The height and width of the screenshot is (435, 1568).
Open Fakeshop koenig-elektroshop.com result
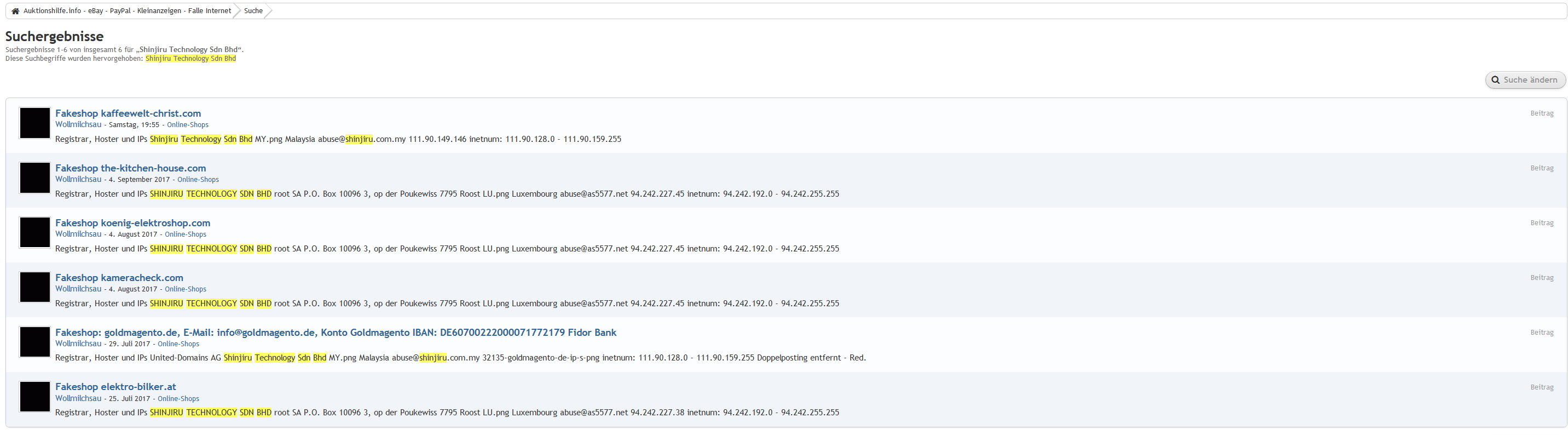point(132,223)
